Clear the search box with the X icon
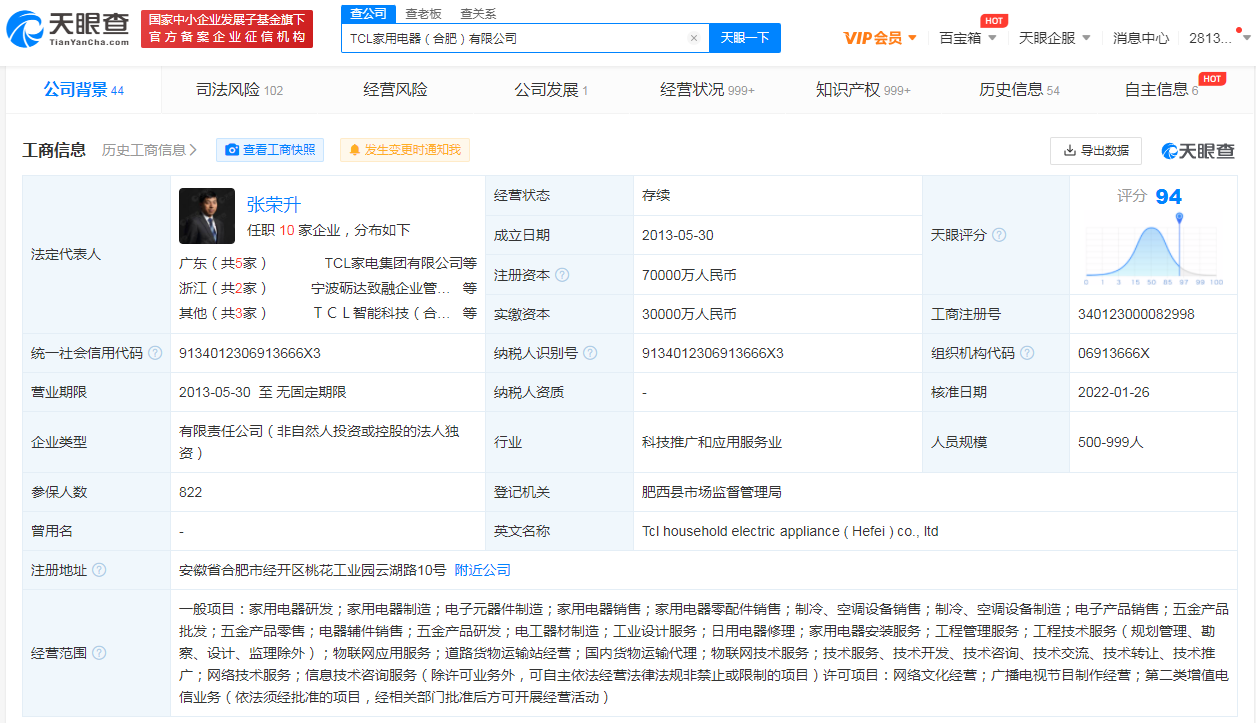The image size is (1256, 723). (x=694, y=38)
